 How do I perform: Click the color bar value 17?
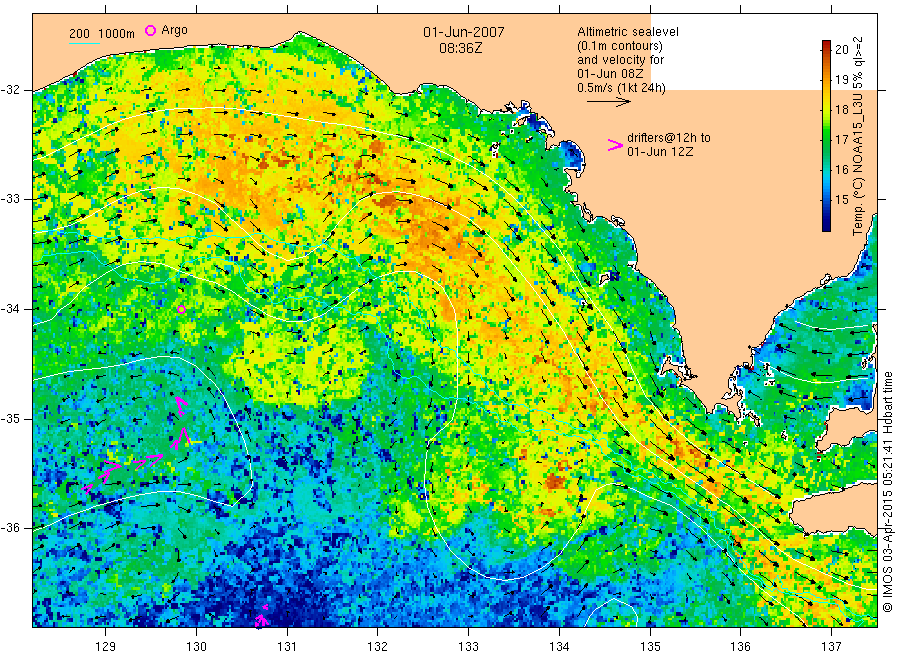841,139
